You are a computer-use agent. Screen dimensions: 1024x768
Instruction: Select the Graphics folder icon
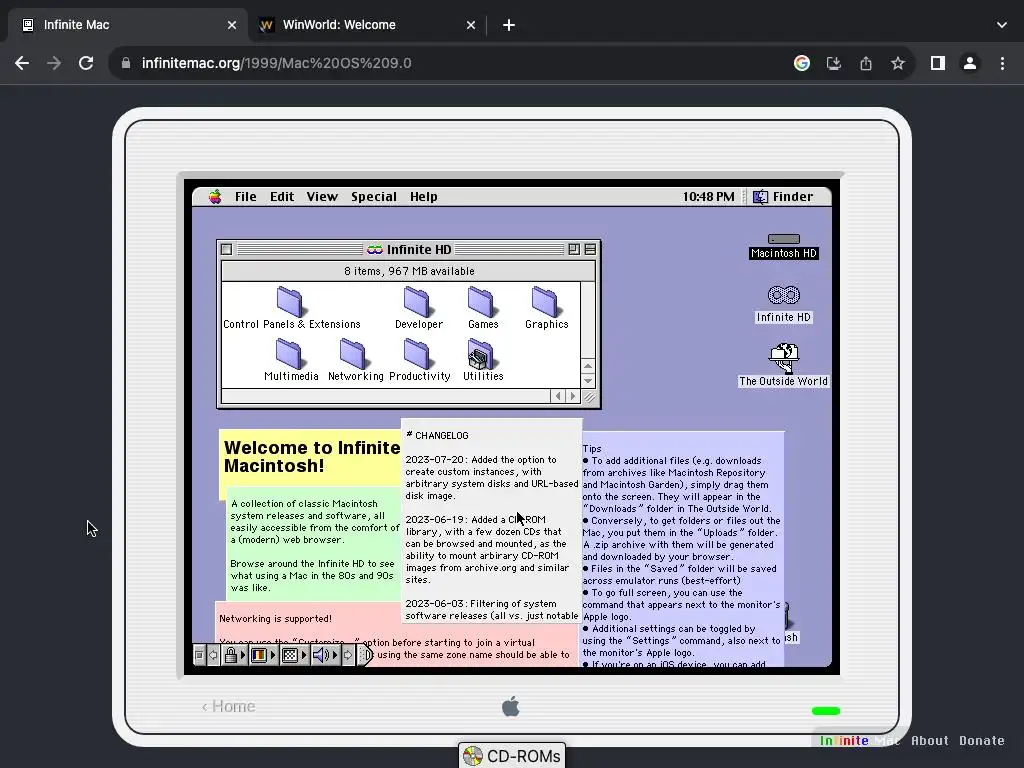(x=546, y=302)
